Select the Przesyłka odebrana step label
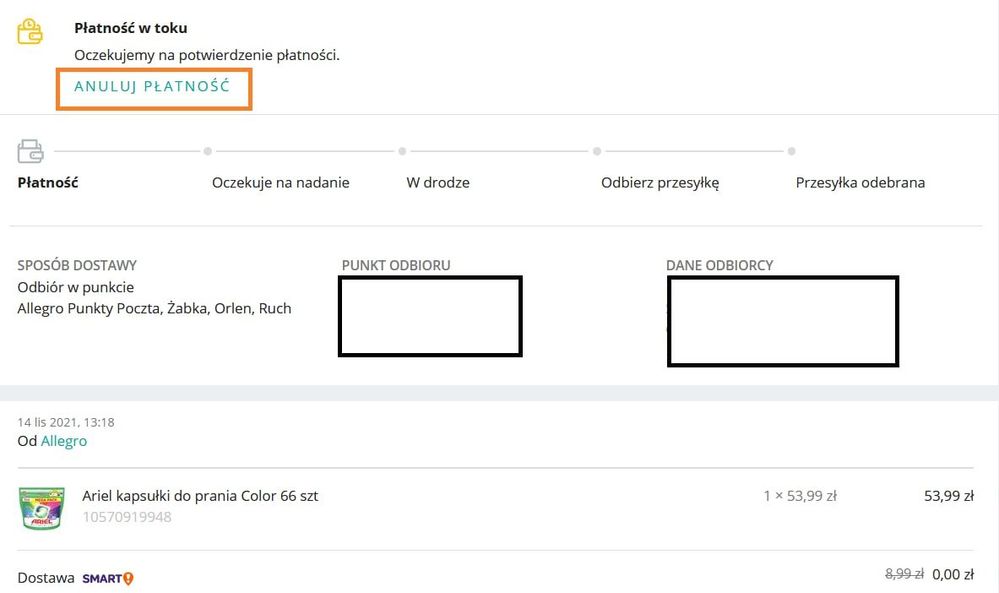This screenshot has width=999, height=593. pos(860,183)
